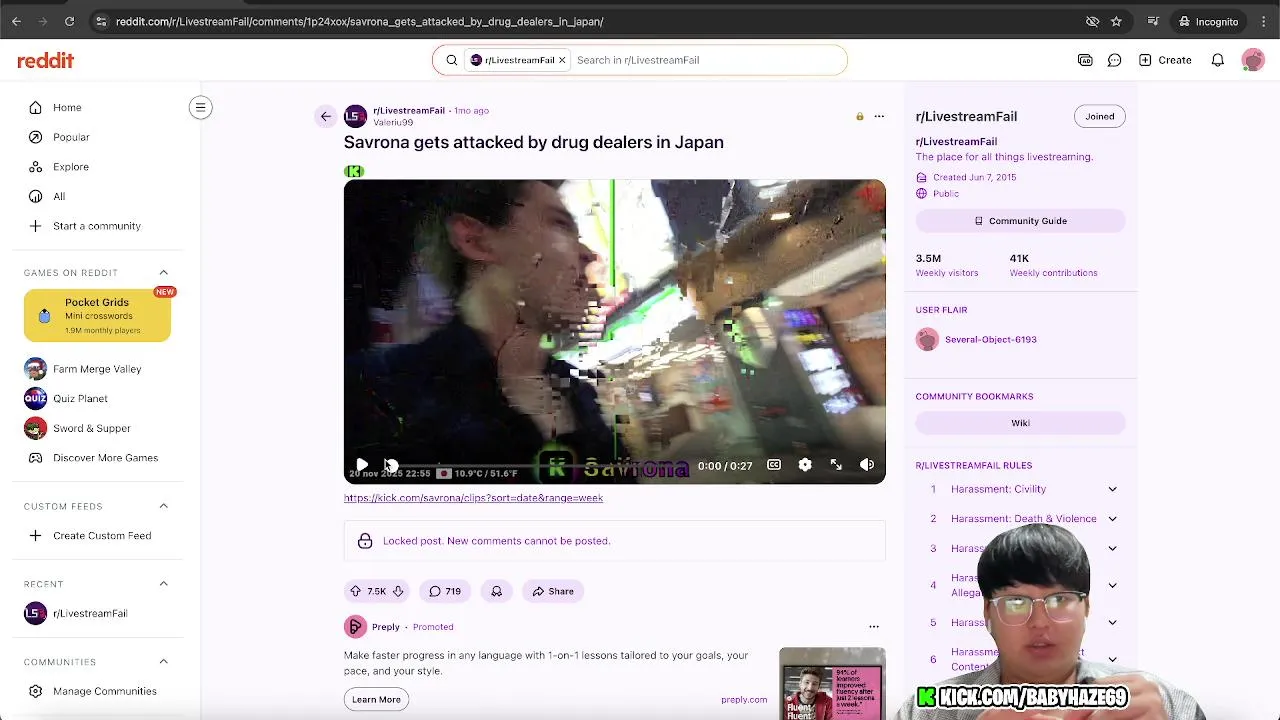The height and width of the screenshot is (720, 1280).
Task: Open the Wiki community bookmark
Action: 1020,423
